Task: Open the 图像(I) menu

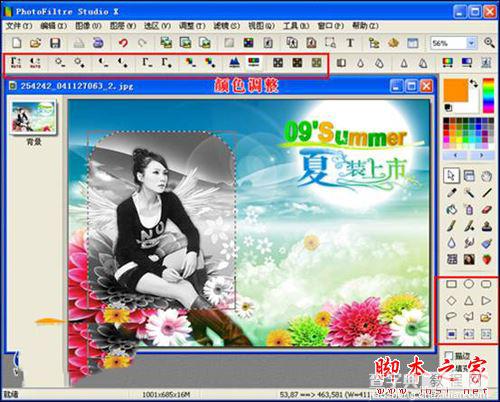Action: (x=88, y=26)
